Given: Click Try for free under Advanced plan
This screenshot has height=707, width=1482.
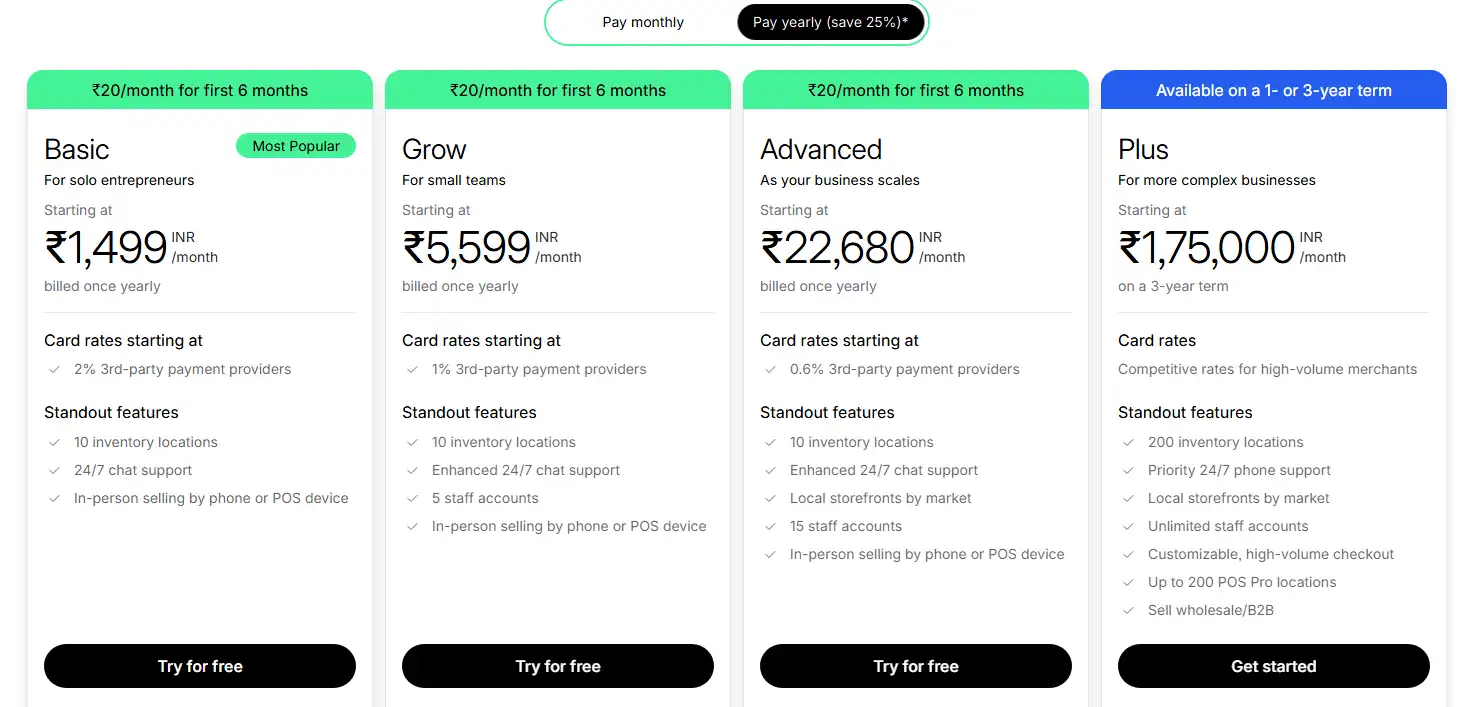Looking at the screenshot, I should tap(916, 666).
